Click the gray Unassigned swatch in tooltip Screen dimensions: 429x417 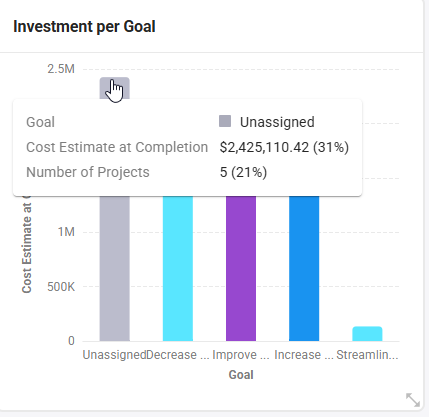(x=225, y=121)
